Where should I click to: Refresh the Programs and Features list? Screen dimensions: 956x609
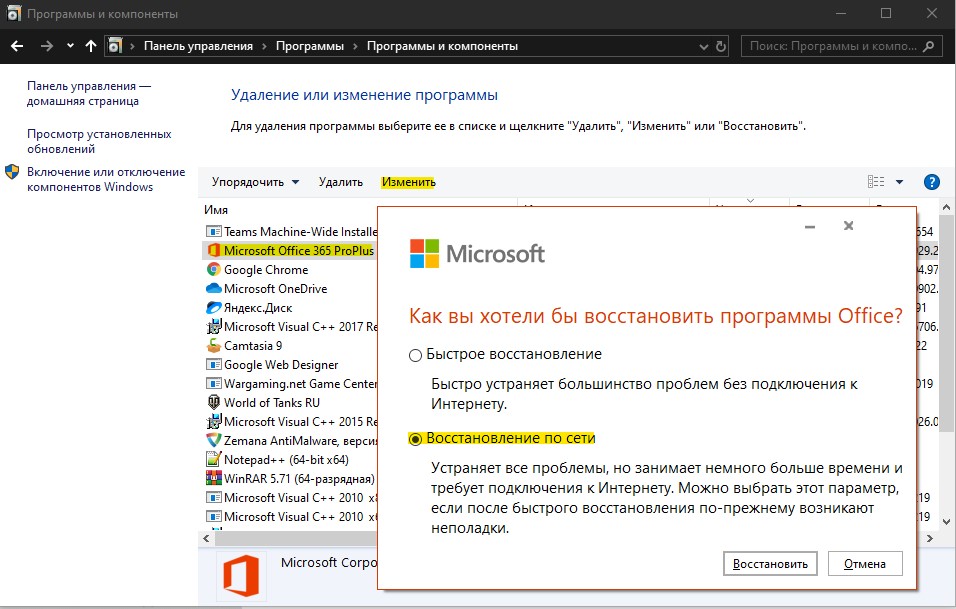coord(721,46)
